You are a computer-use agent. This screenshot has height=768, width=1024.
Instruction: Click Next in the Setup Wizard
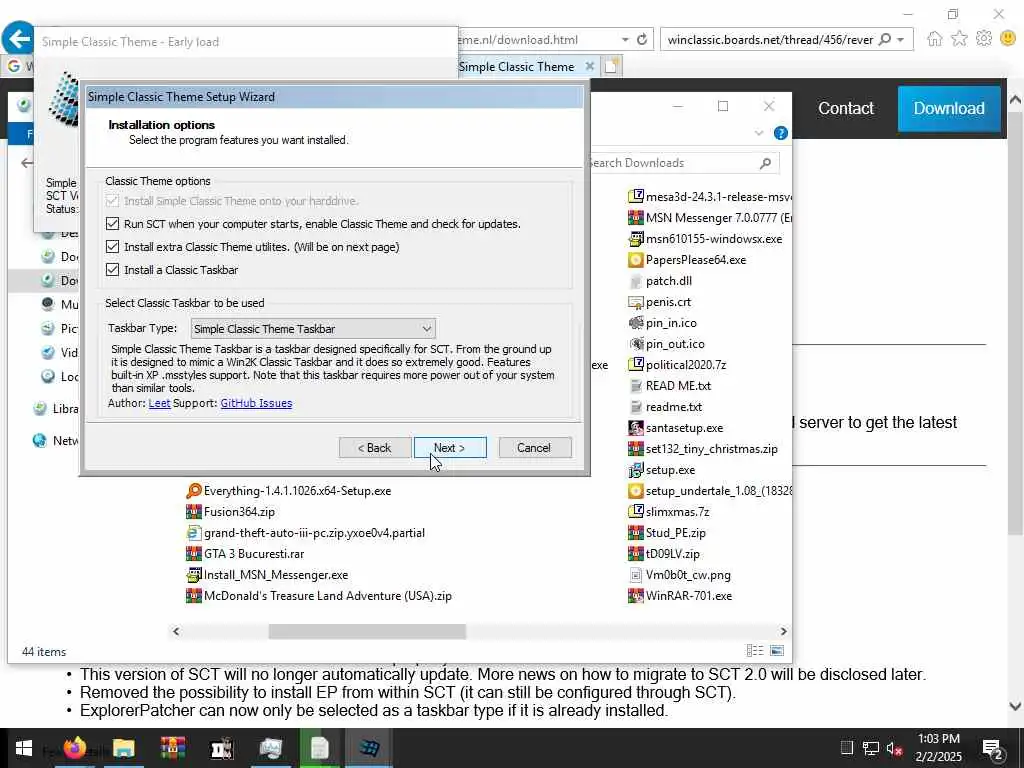(450, 447)
